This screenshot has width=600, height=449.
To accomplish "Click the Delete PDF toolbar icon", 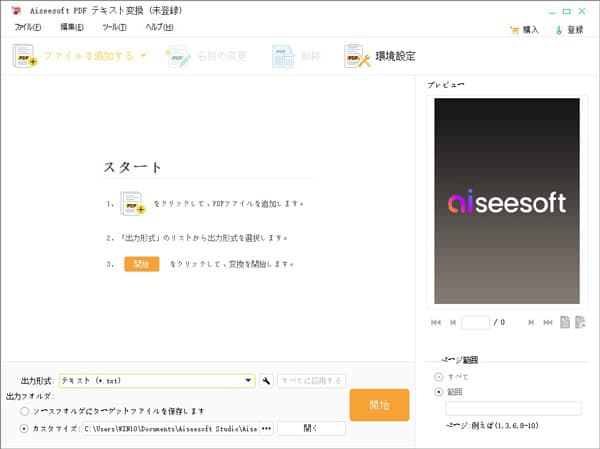I will click(x=283, y=56).
